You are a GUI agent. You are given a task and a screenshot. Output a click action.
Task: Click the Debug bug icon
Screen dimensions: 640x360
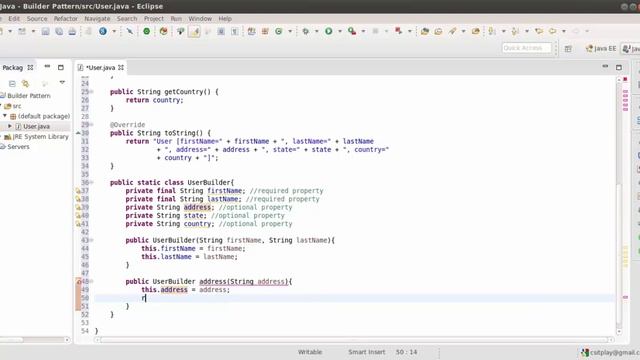(x=306, y=31)
